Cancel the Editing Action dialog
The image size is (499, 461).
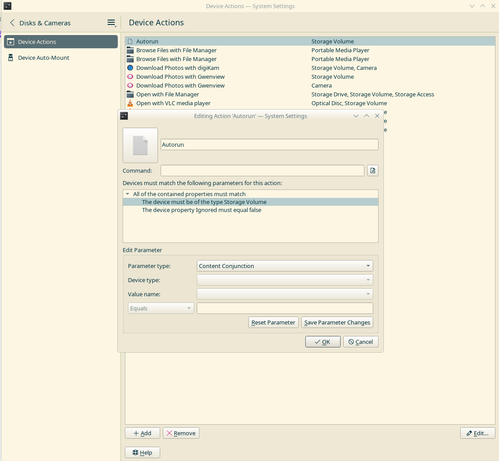(x=361, y=342)
